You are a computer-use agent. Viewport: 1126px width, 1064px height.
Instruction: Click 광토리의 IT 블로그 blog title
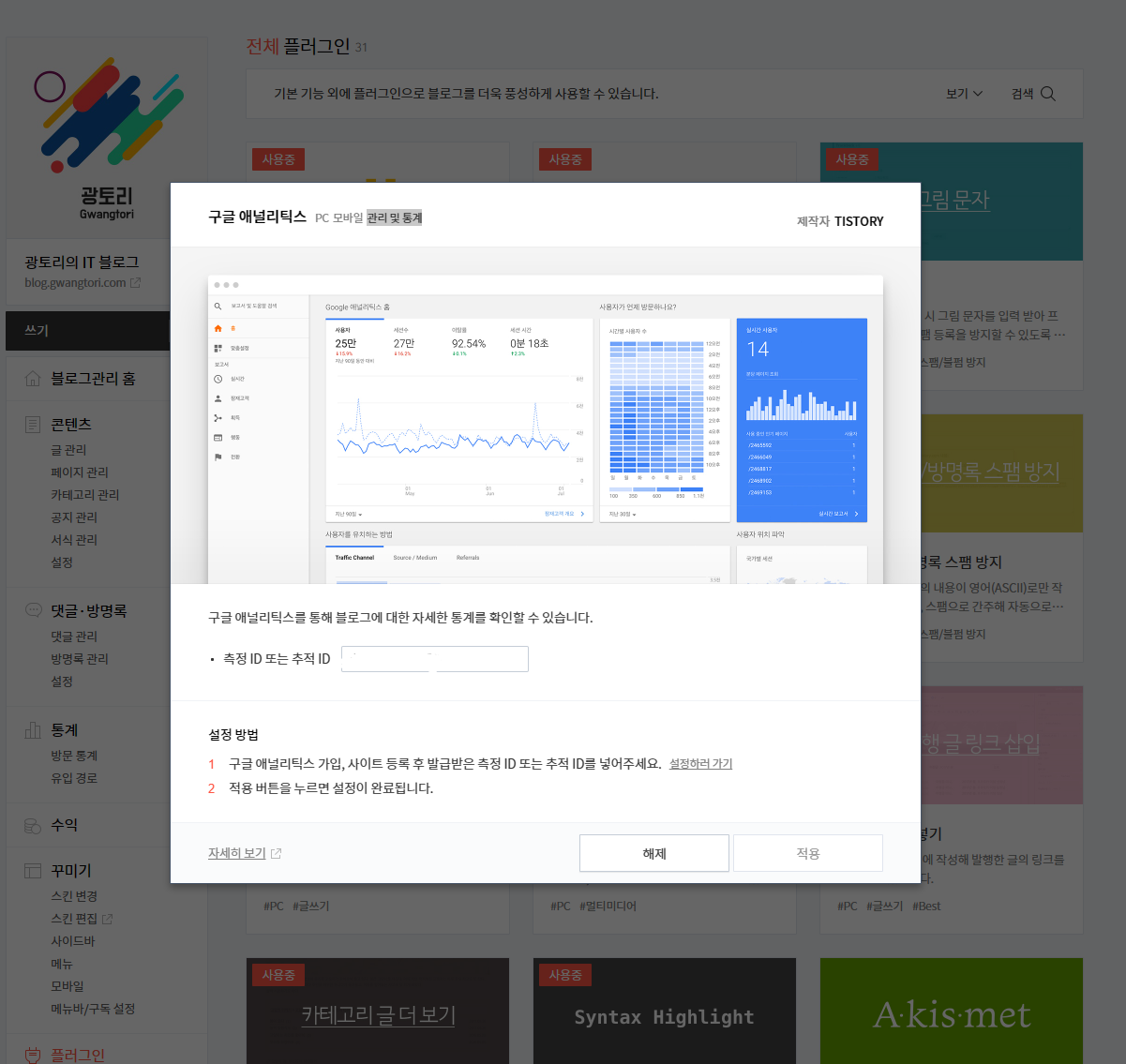[82, 262]
